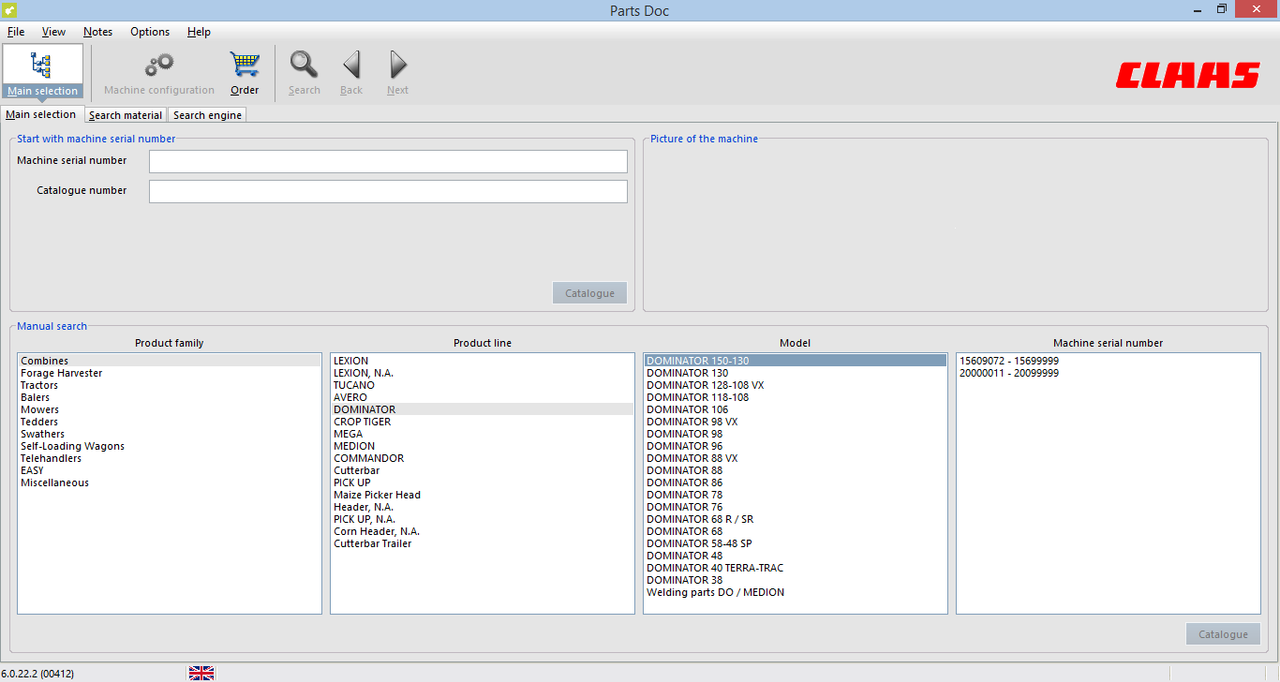The height and width of the screenshot is (682, 1280).
Task: Select DOMINATOR 128-108 VX model
Action: click(x=795, y=385)
